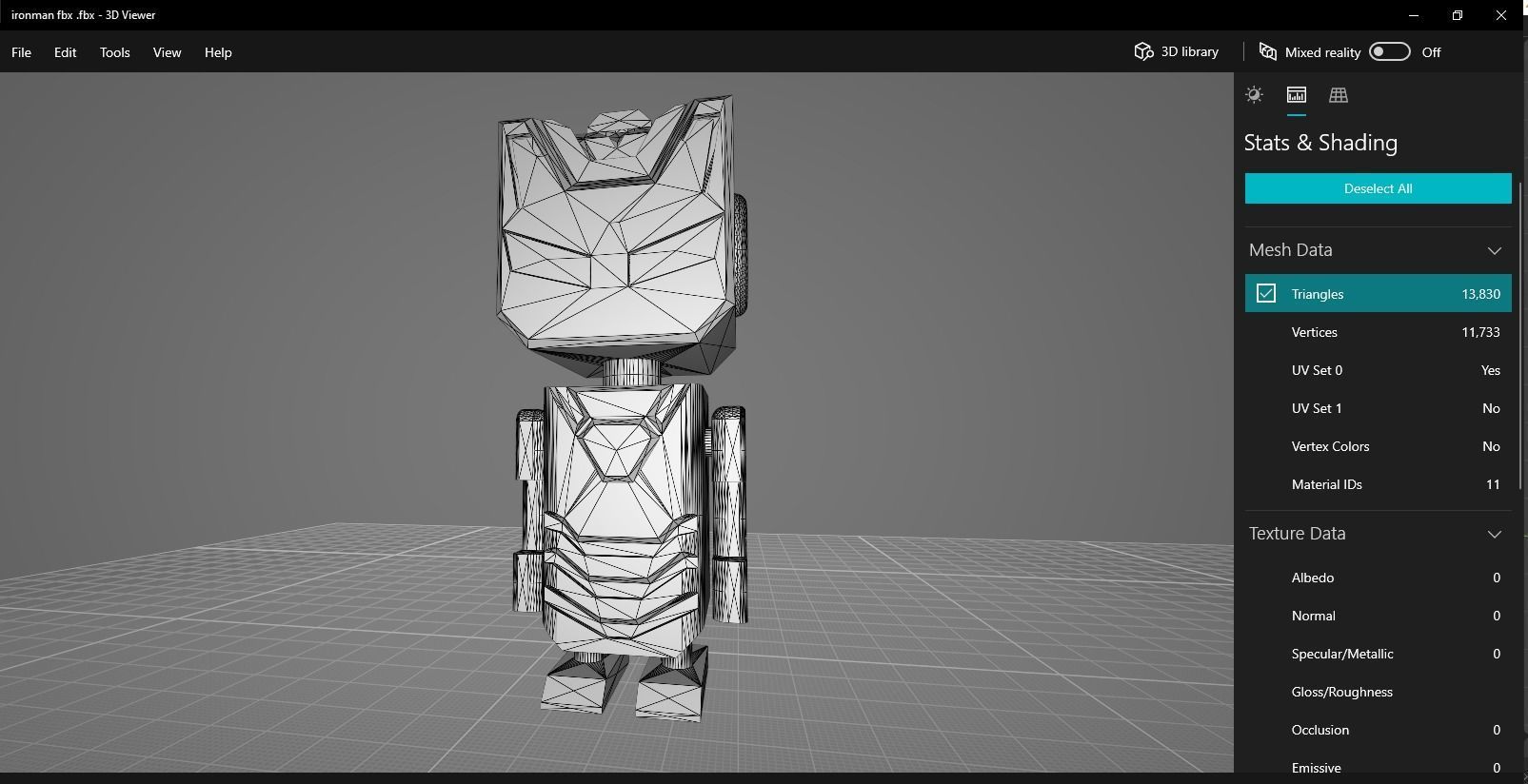Select the Normal texture row
The width and height of the screenshot is (1528, 784).
point(1378,616)
